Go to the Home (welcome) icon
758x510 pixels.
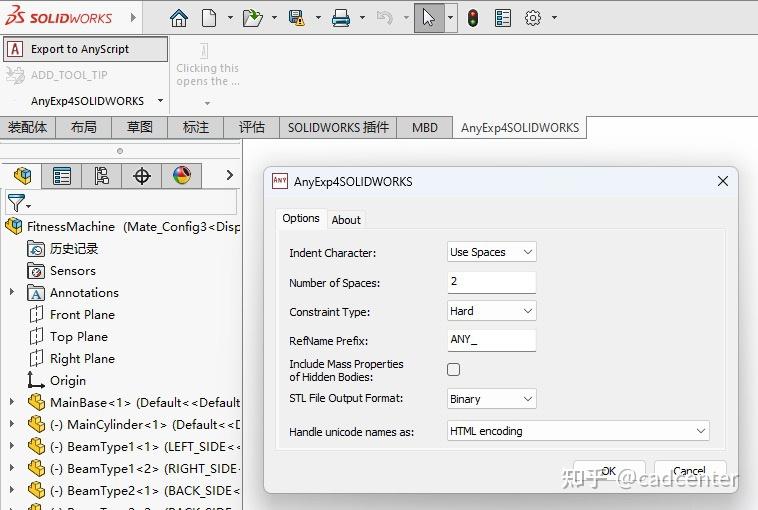179,18
